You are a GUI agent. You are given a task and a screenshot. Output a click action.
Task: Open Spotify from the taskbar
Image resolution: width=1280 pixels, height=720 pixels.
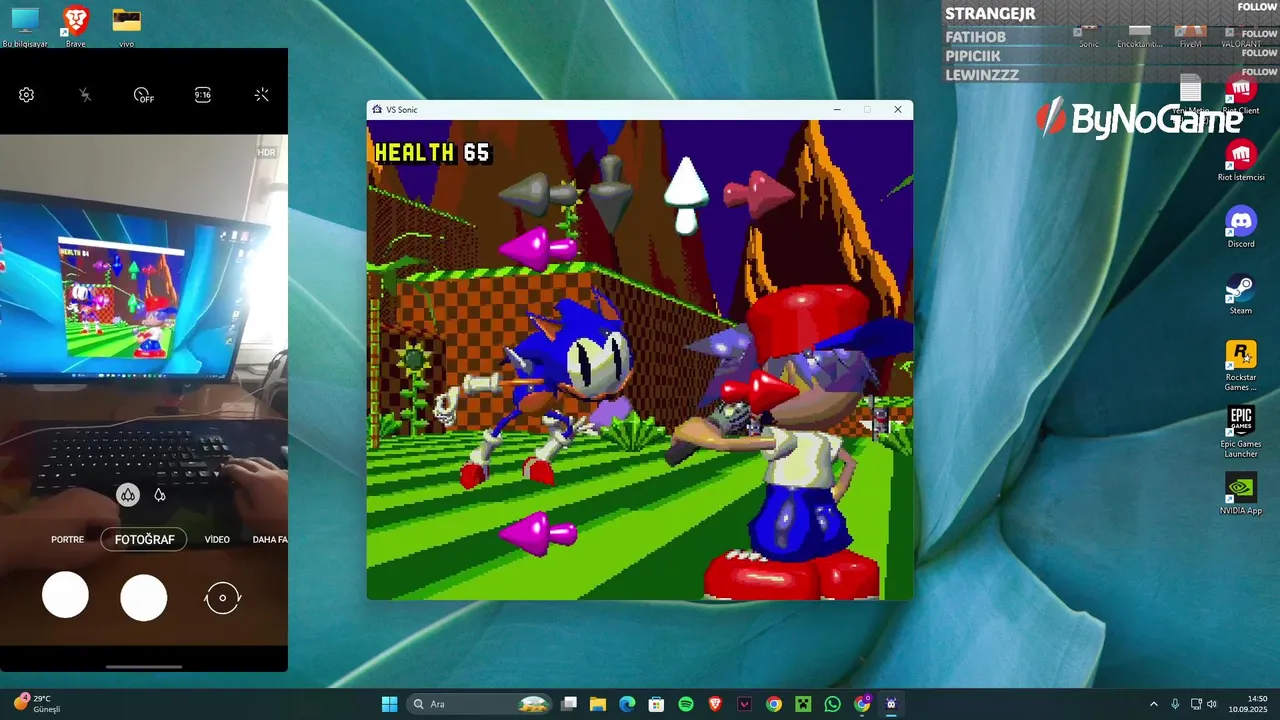pos(686,704)
